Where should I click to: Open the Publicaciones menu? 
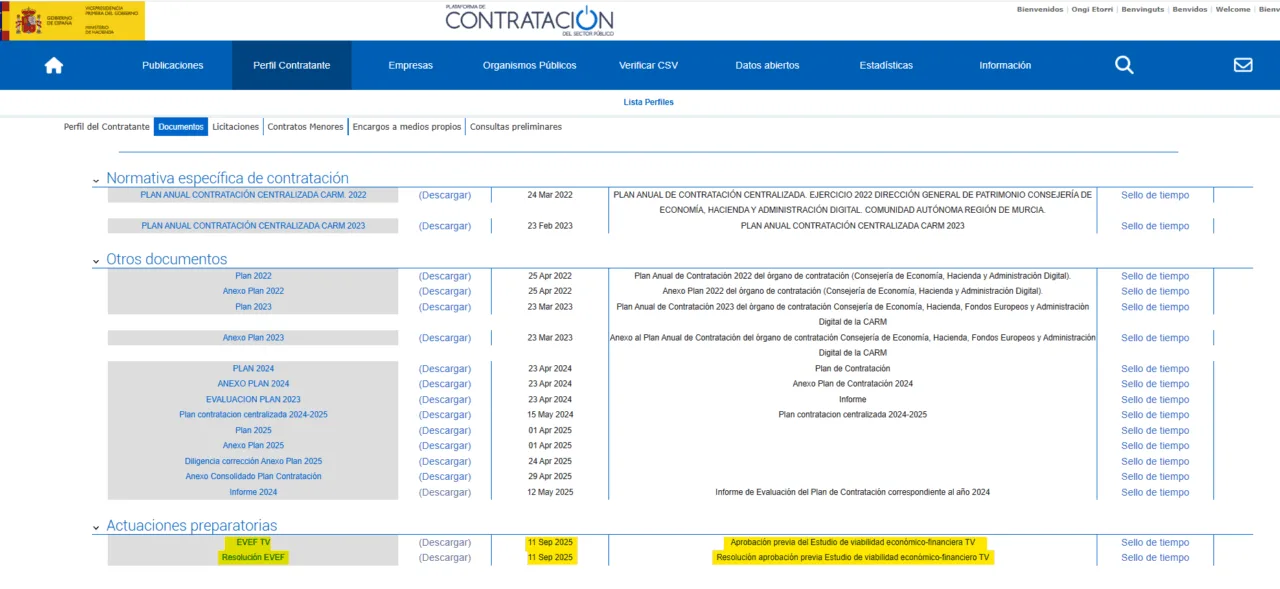coord(173,65)
